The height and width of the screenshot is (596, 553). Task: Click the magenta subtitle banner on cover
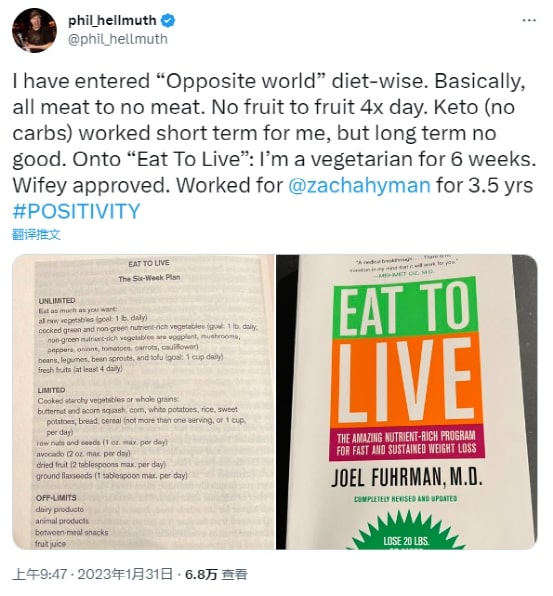pyautogui.click(x=407, y=443)
